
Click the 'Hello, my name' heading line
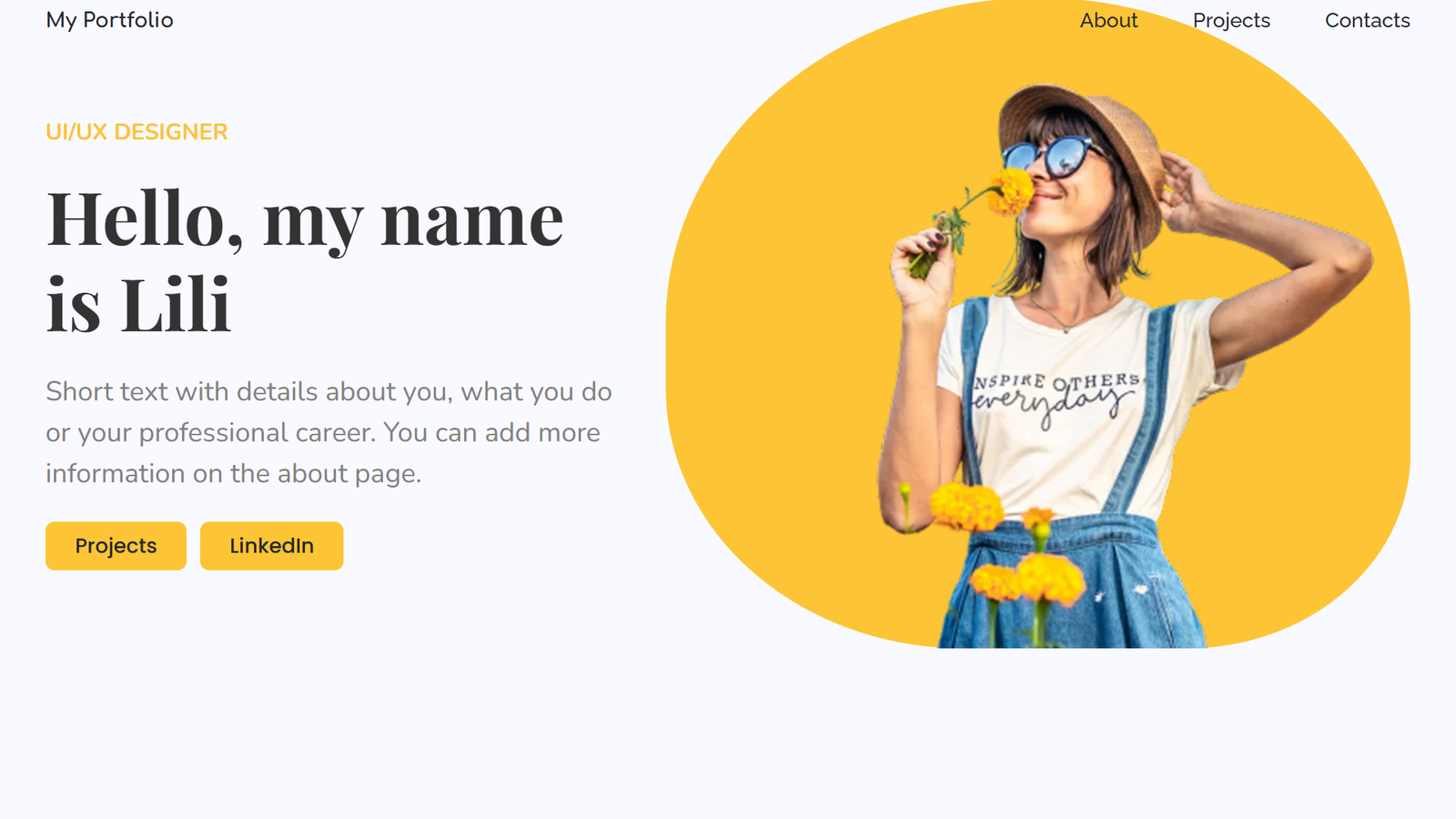[305, 218]
